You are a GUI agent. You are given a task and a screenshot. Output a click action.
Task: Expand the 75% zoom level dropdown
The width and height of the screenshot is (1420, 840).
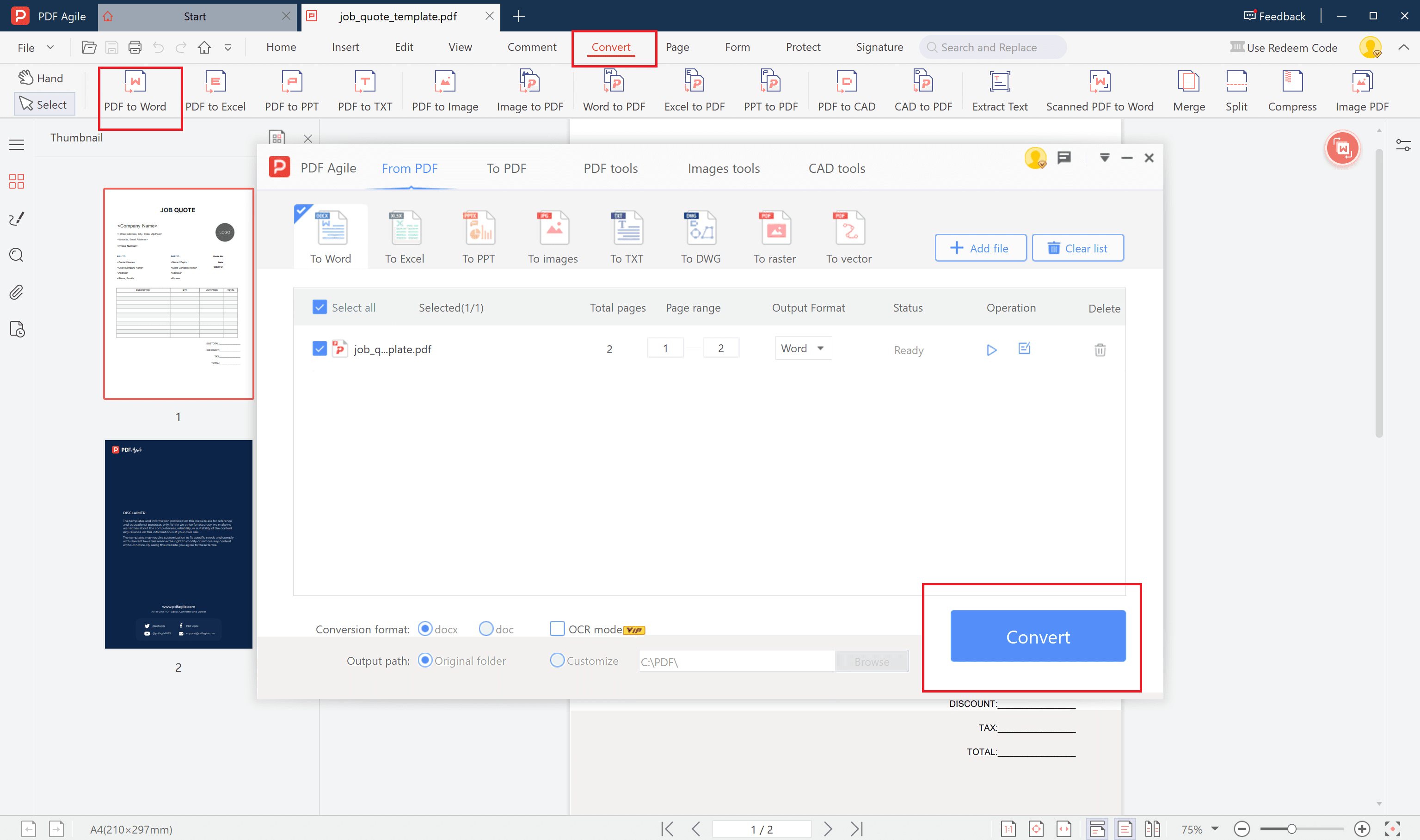[1214, 829]
